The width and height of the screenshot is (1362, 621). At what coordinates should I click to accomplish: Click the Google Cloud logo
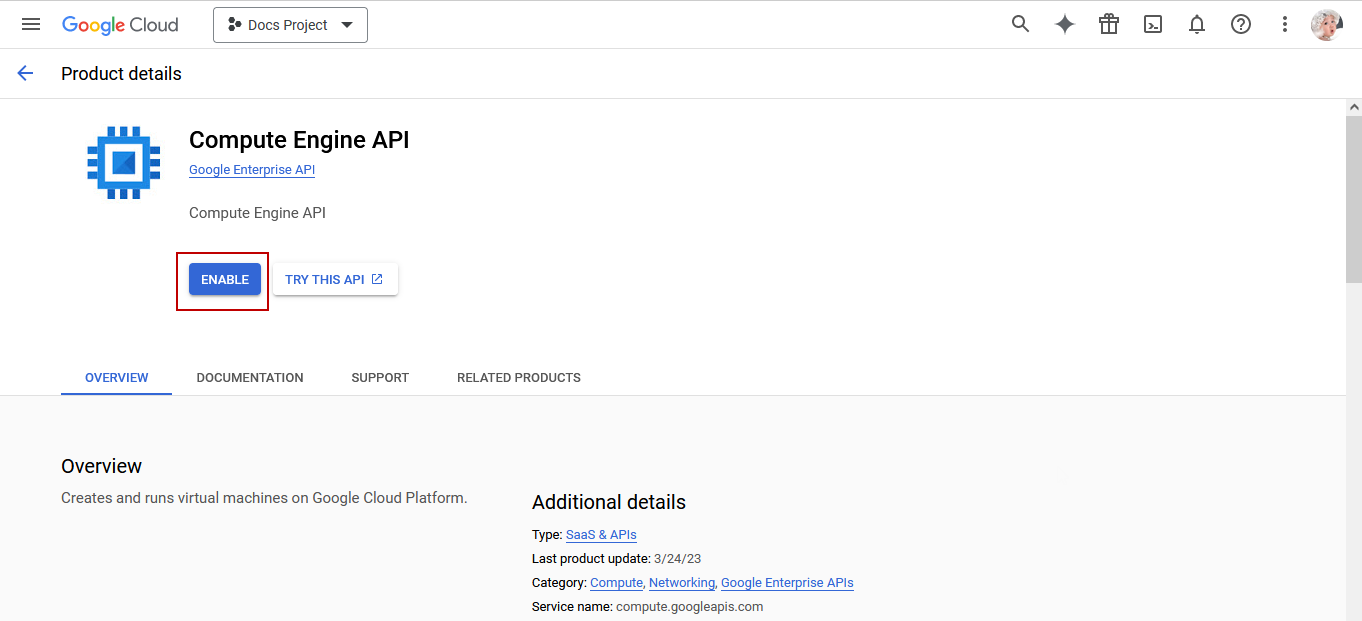120,25
